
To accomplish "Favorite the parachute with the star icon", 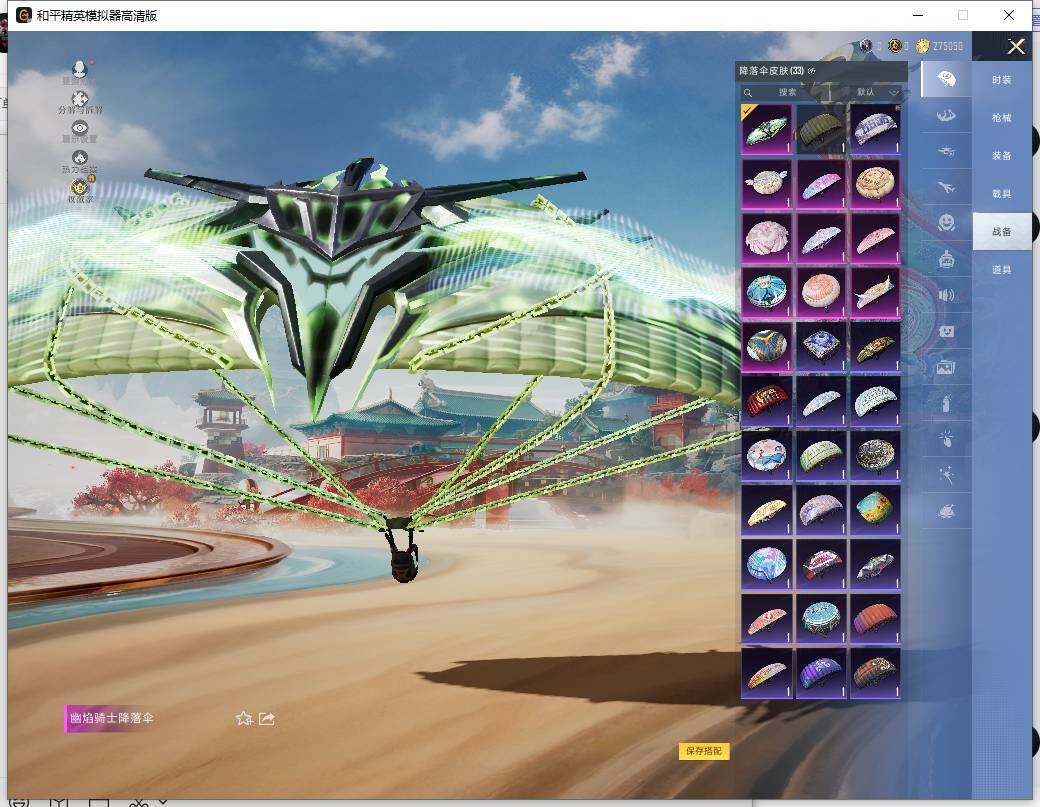I will pyautogui.click(x=243, y=718).
